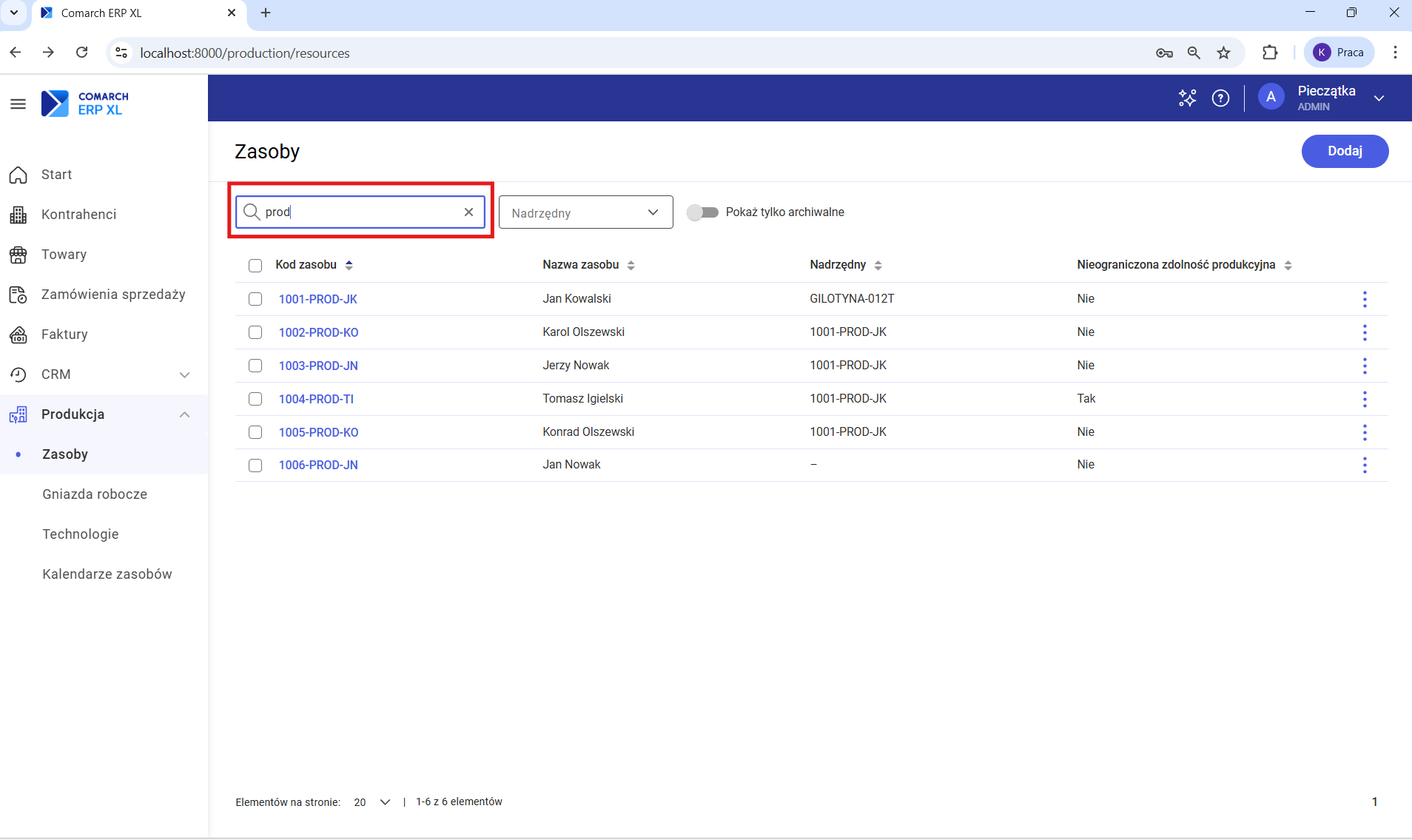Open resource link 1006-PROD-JN
This screenshot has height=840, width=1412.
[318, 465]
